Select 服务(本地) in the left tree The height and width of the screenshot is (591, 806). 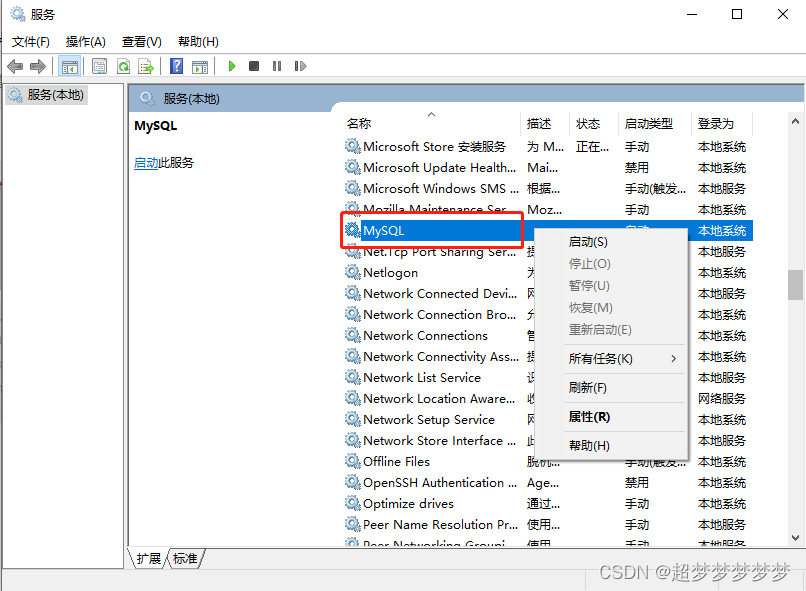[x=47, y=95]
